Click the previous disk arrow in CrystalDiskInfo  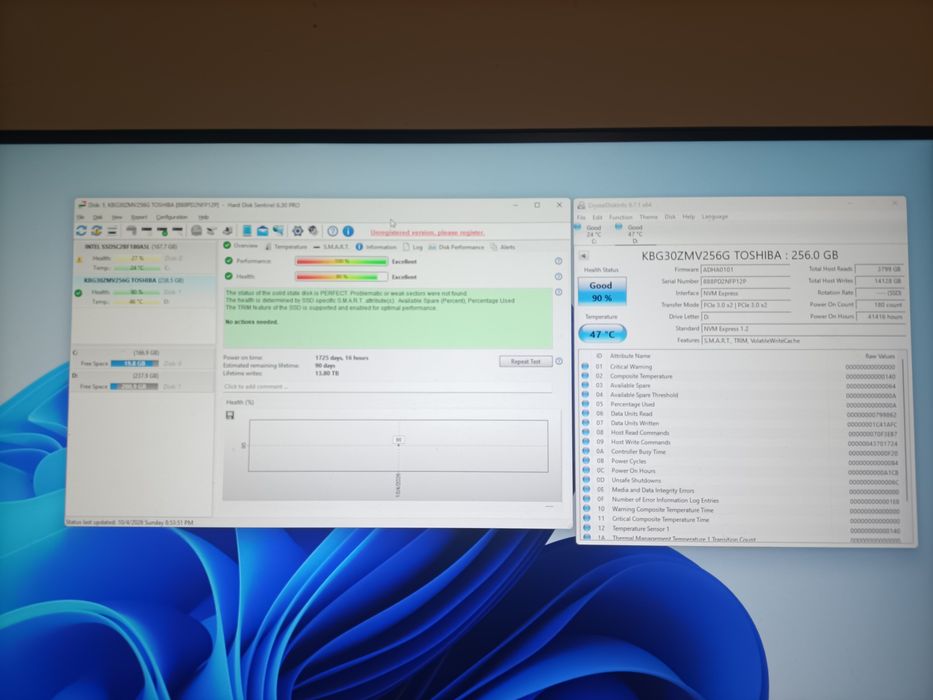click(584, 255)
